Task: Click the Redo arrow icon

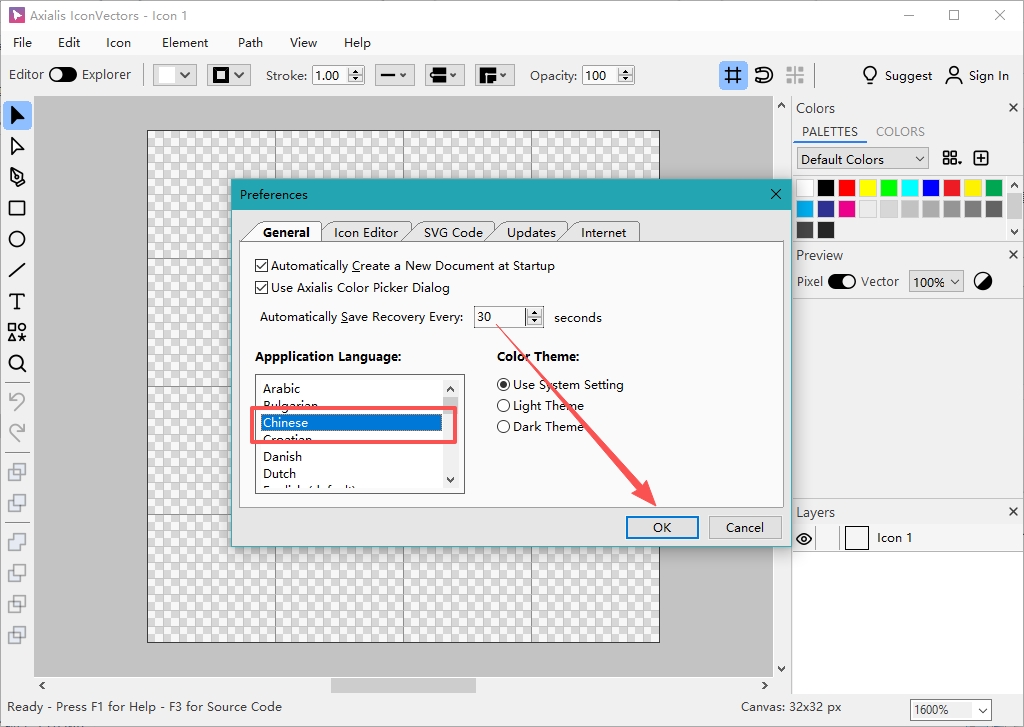Action: coord(17,431)
